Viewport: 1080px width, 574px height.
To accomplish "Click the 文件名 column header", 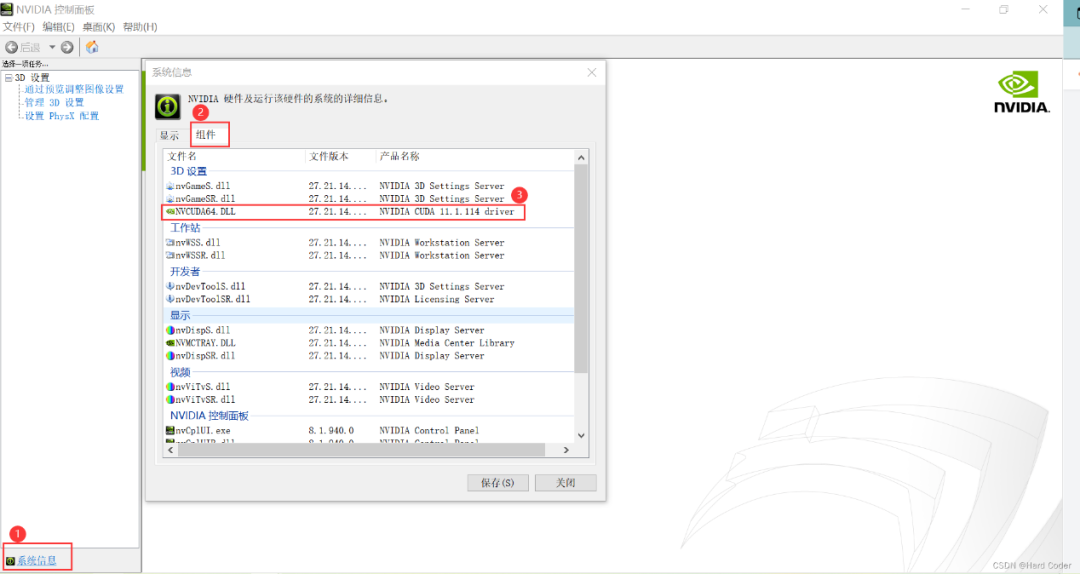I will pos(234,156).
